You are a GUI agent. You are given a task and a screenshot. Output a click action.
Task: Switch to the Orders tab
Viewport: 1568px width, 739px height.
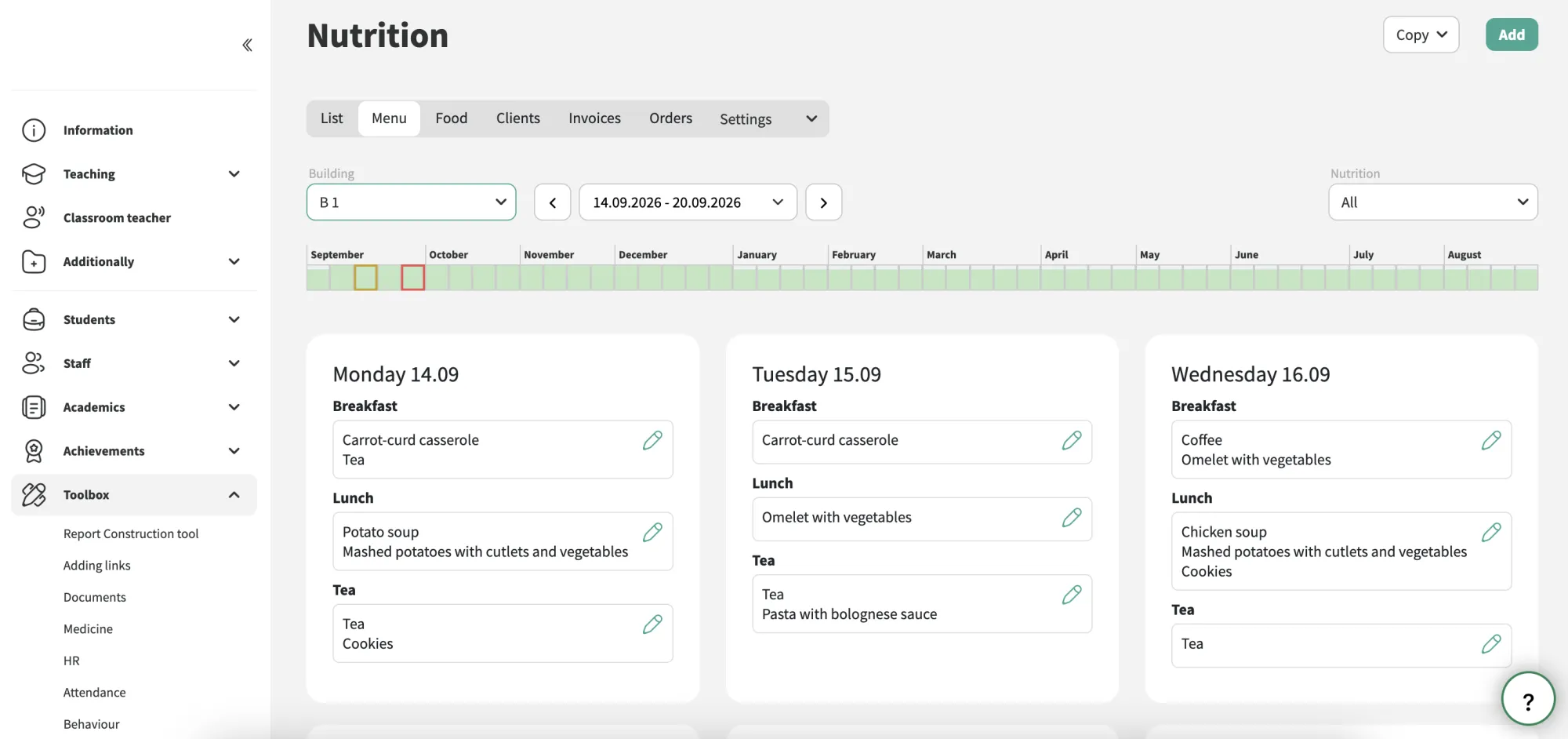tap(670, 118)
